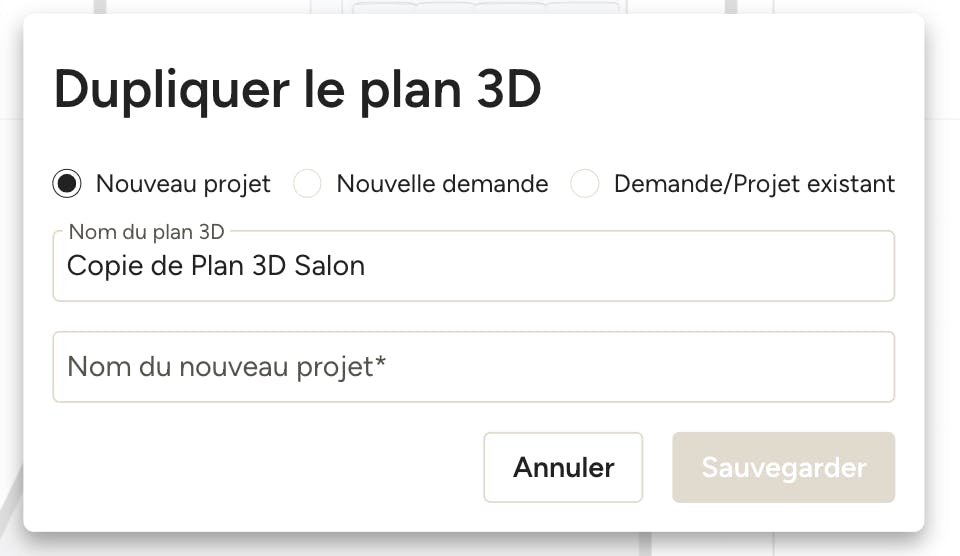
Task: Click the "Demande/Projet existant" label text
Action: pos(754,184)
